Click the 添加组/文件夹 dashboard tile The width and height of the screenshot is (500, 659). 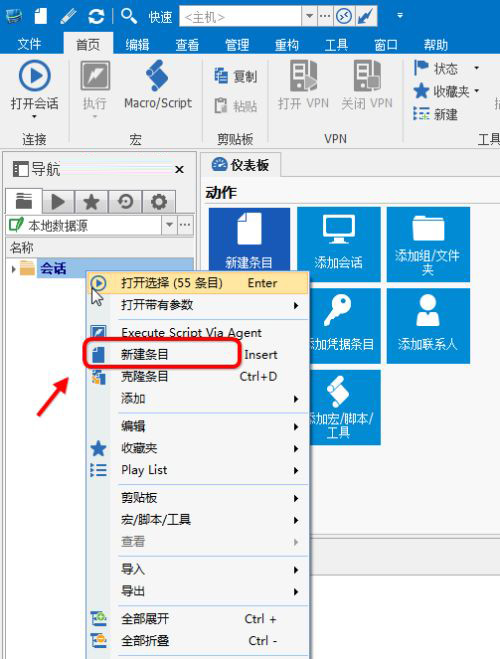tap(428, 244)
